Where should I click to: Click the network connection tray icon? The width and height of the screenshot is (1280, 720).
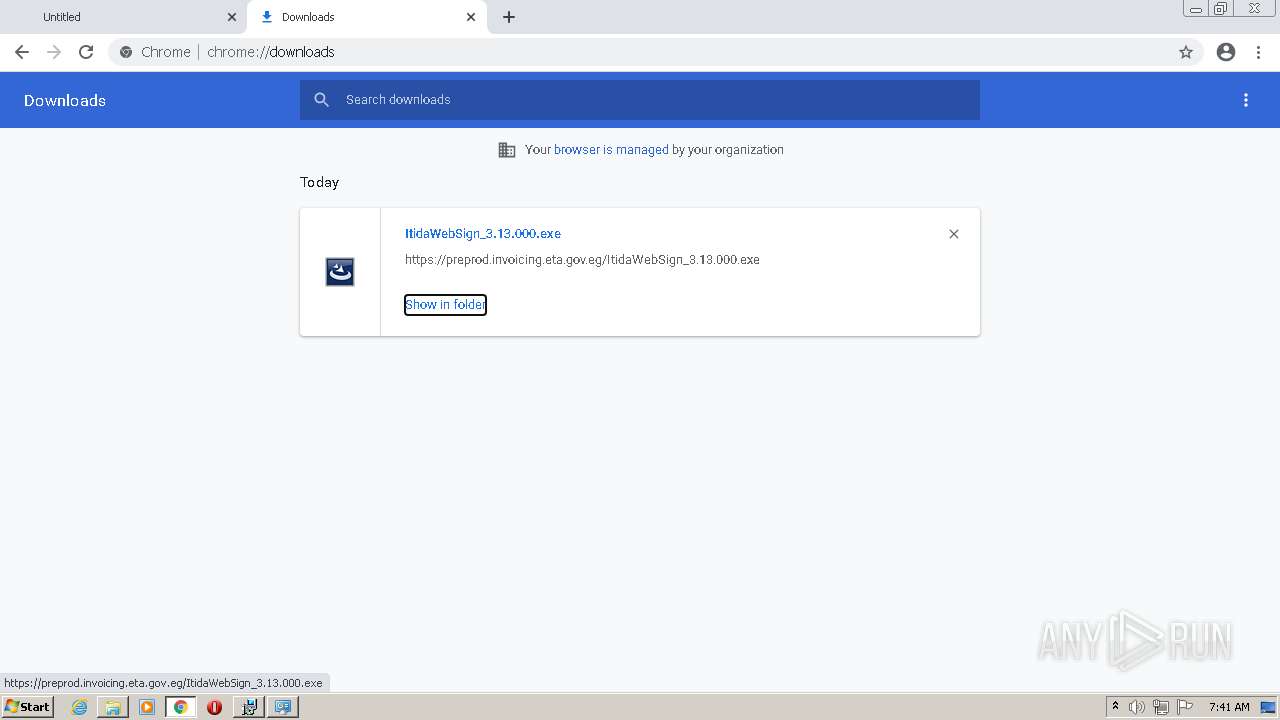click(x=1161, y=707)
